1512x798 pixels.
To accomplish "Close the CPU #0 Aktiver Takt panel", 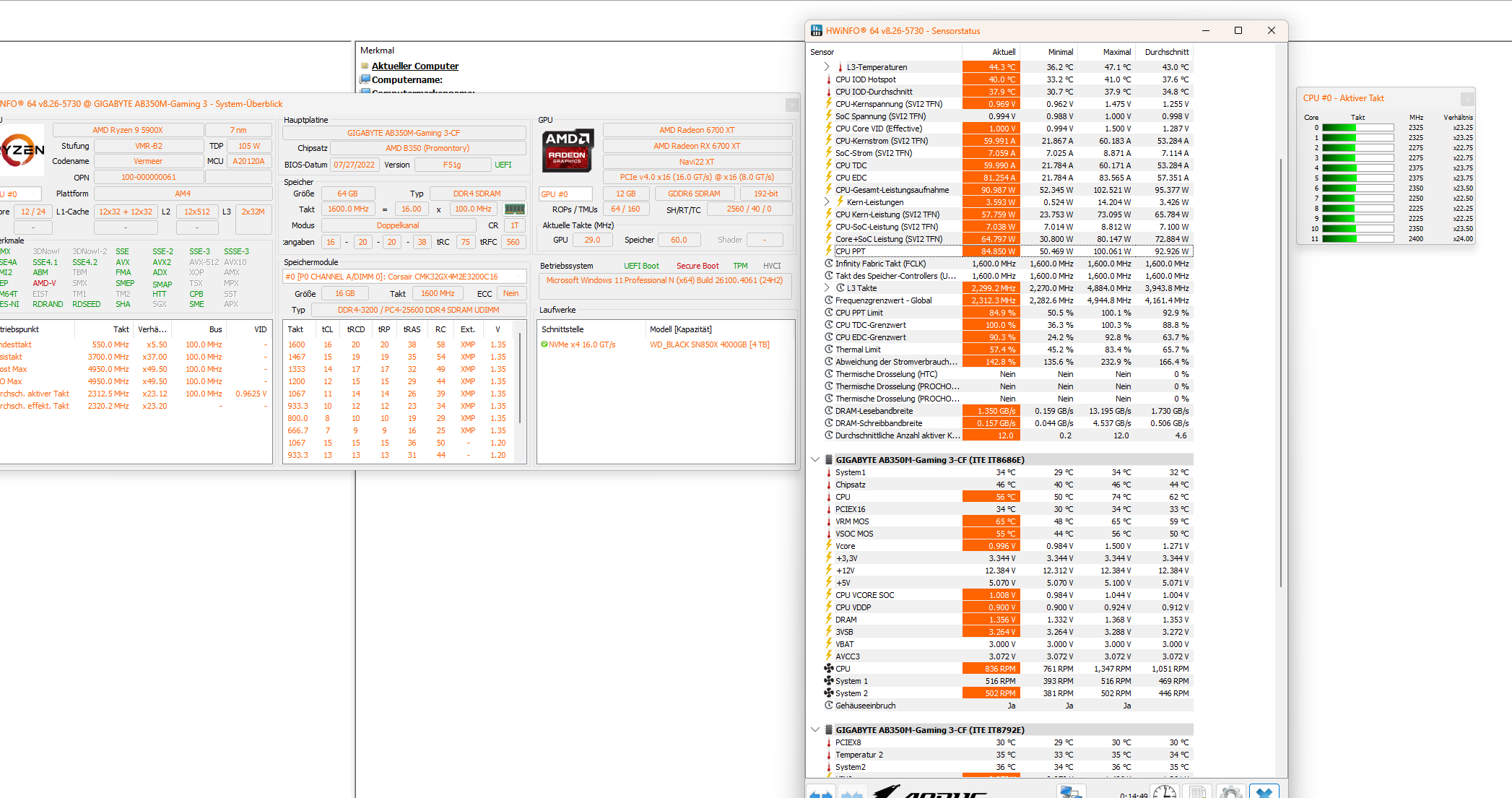I will 1467,98.
